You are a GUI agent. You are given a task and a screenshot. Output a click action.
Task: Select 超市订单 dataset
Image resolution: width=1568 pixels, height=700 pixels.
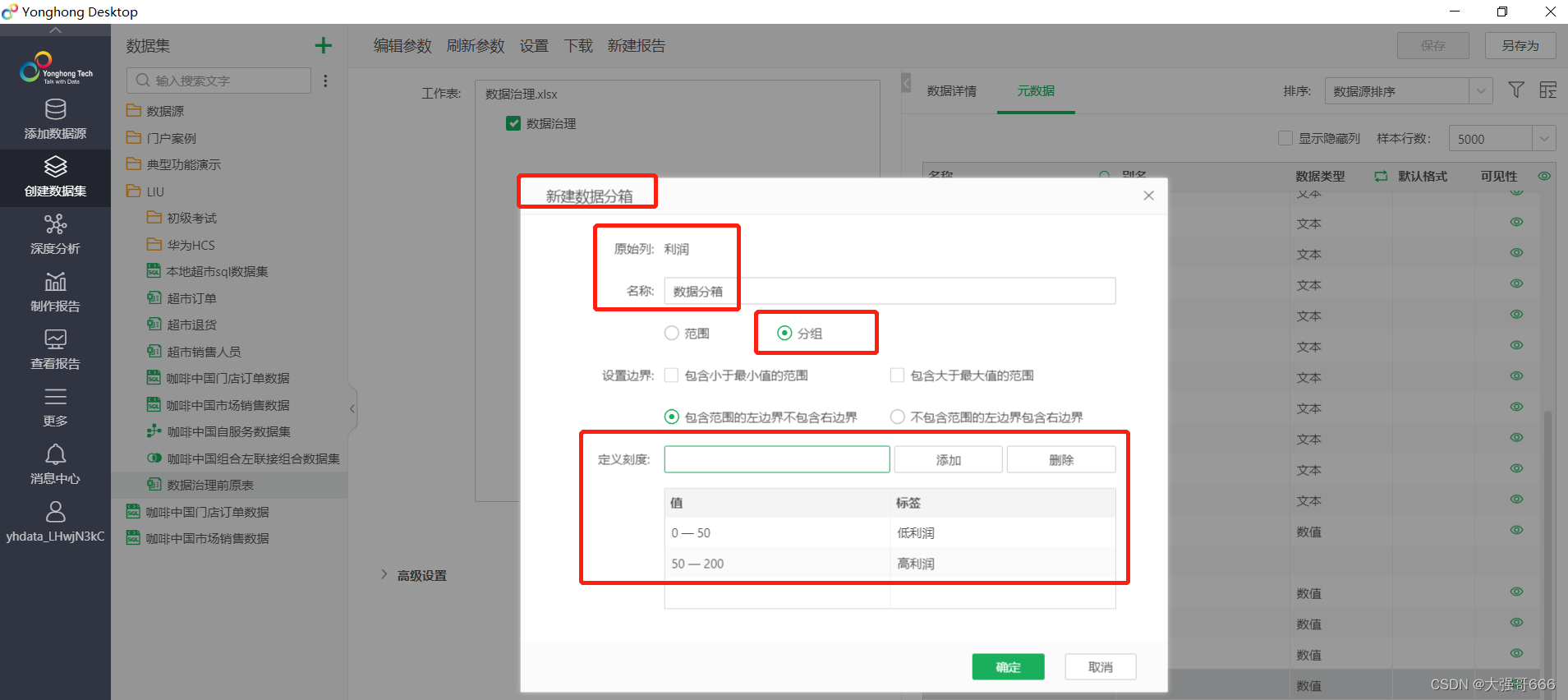coord(182,298)
